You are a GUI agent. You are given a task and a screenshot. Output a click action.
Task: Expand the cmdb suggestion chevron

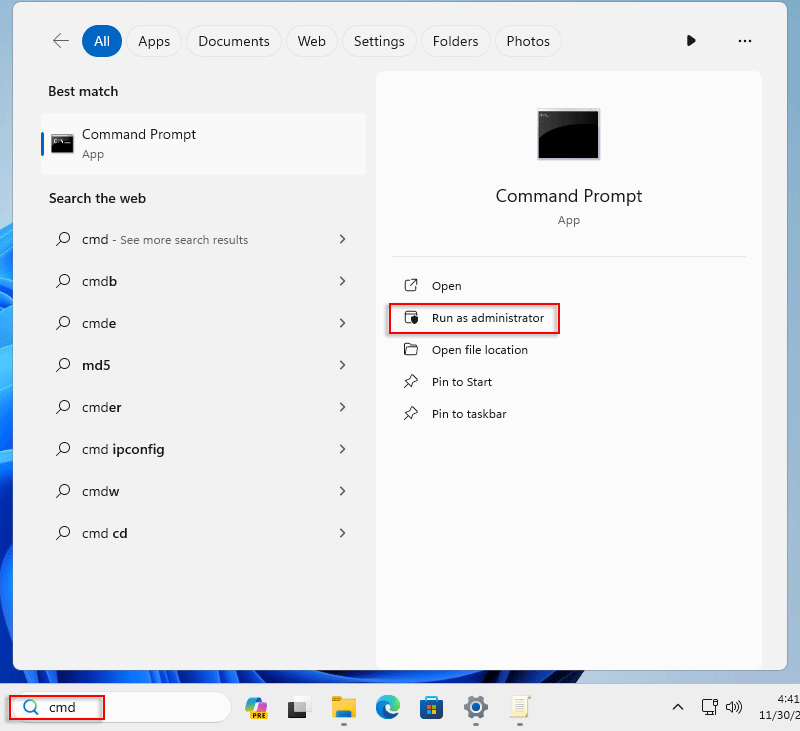342,281
